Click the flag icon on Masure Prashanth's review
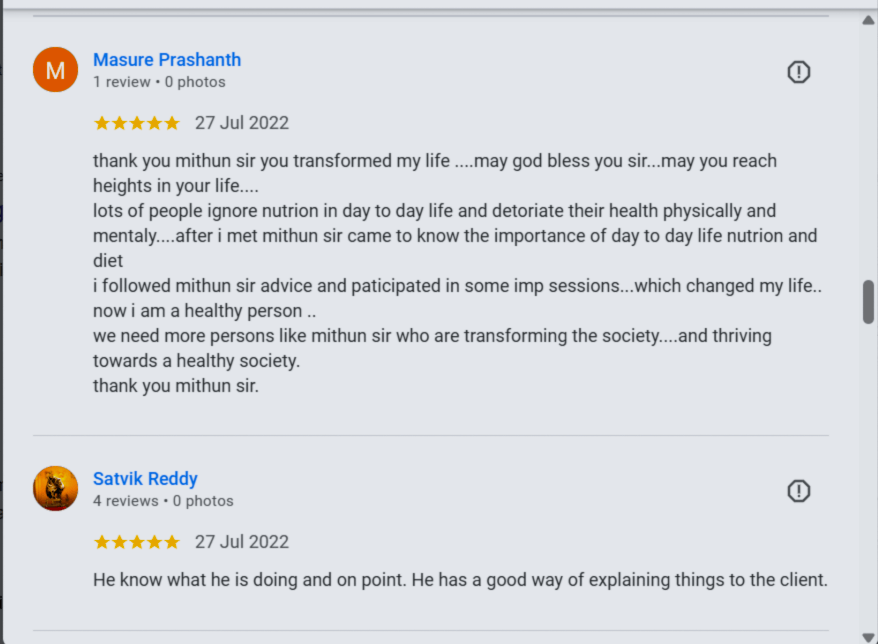 (798, 72)
